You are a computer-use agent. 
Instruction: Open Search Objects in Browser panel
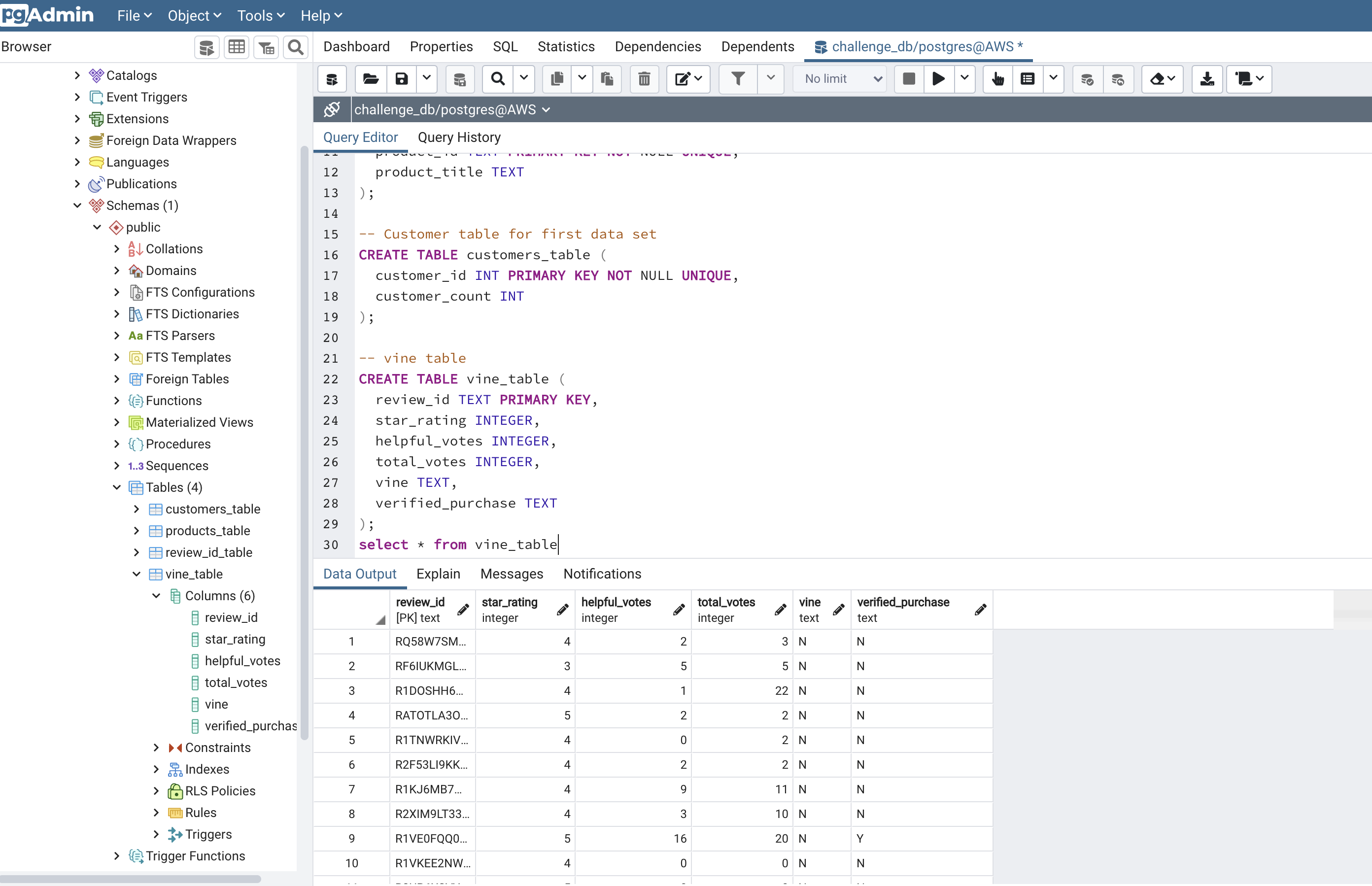click(296, 47)
